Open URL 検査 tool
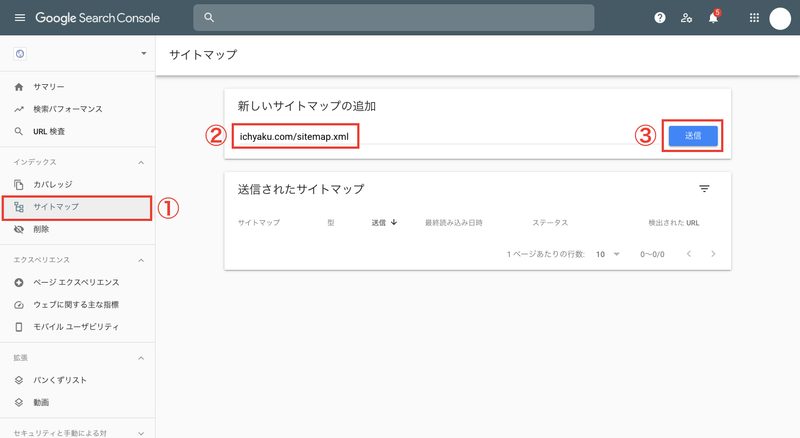The height and width of the screenshot is (438, 800). point(49,131)
